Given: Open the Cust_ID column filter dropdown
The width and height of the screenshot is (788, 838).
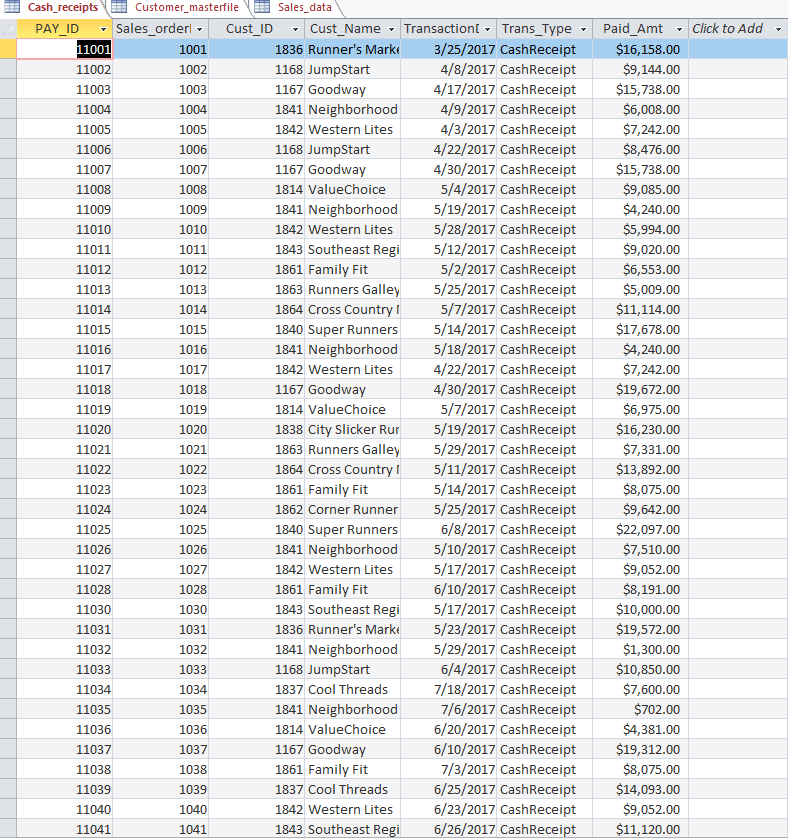Looking at the screenshot, I should [295, 29].
